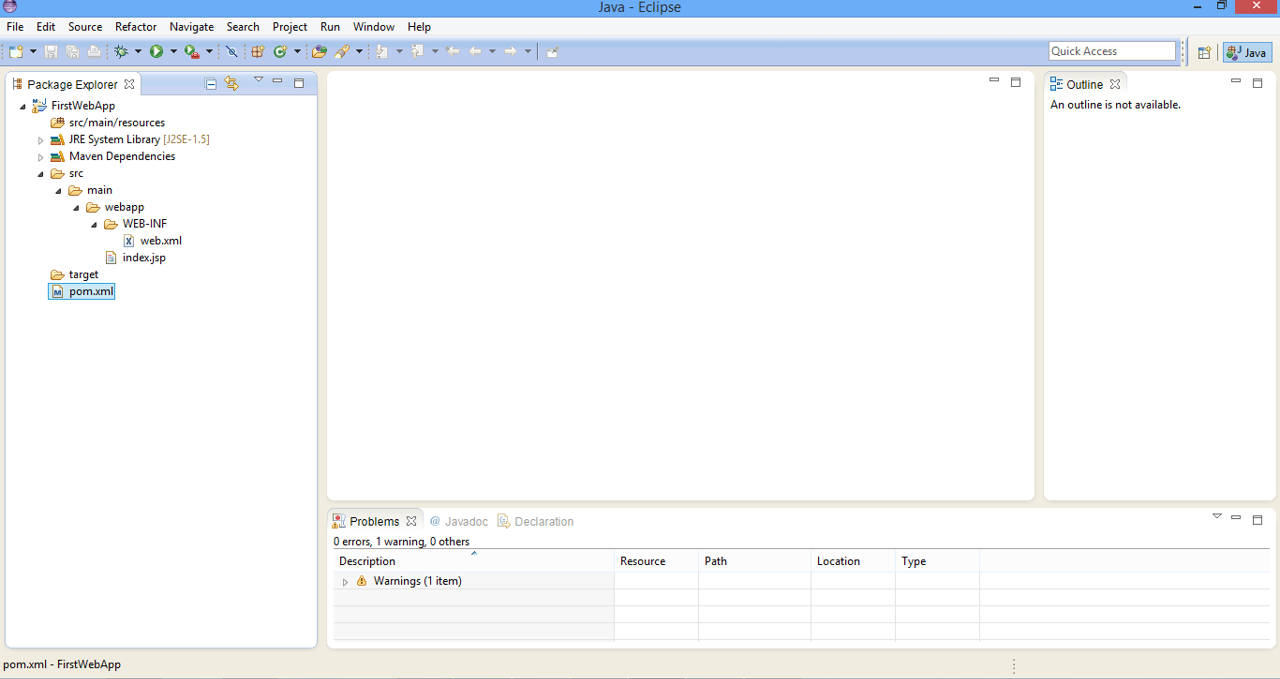The height and width of the screenshot is (679, 1280).
Task: Click the Open Type folder icon
Action: [x=320, y=51]
